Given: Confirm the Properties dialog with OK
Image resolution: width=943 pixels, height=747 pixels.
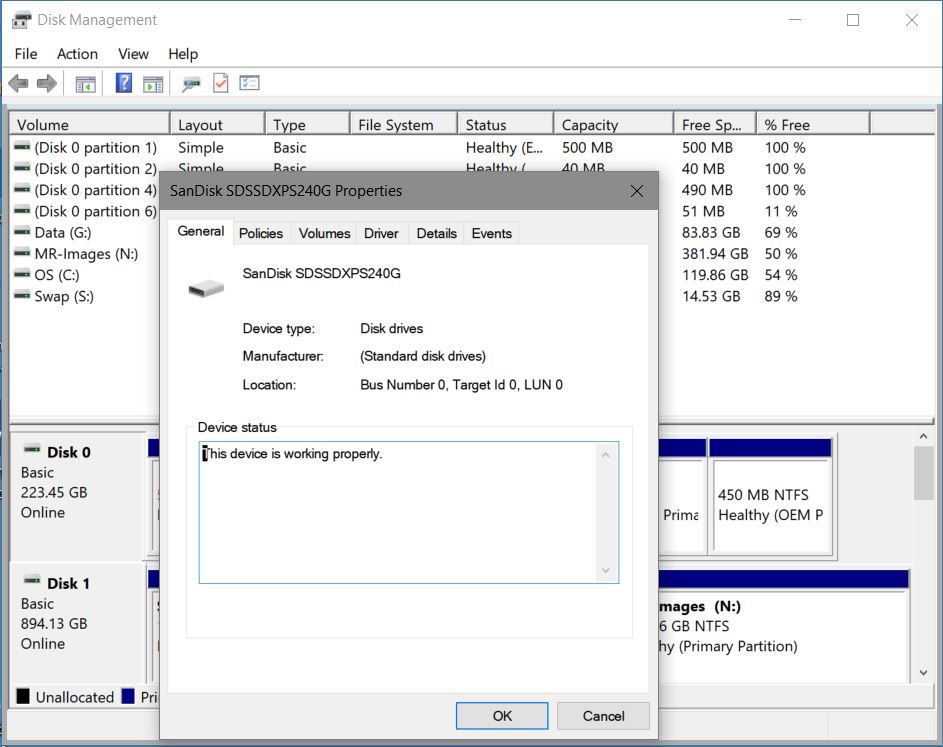Looking at the screenshot, I should (502, 716).
